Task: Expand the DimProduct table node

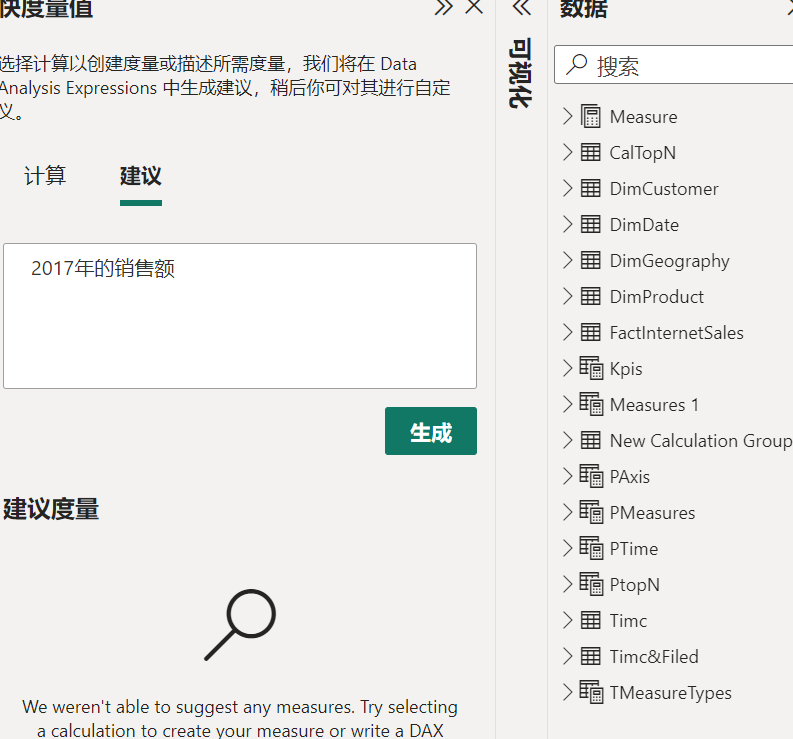Action: 567,296
